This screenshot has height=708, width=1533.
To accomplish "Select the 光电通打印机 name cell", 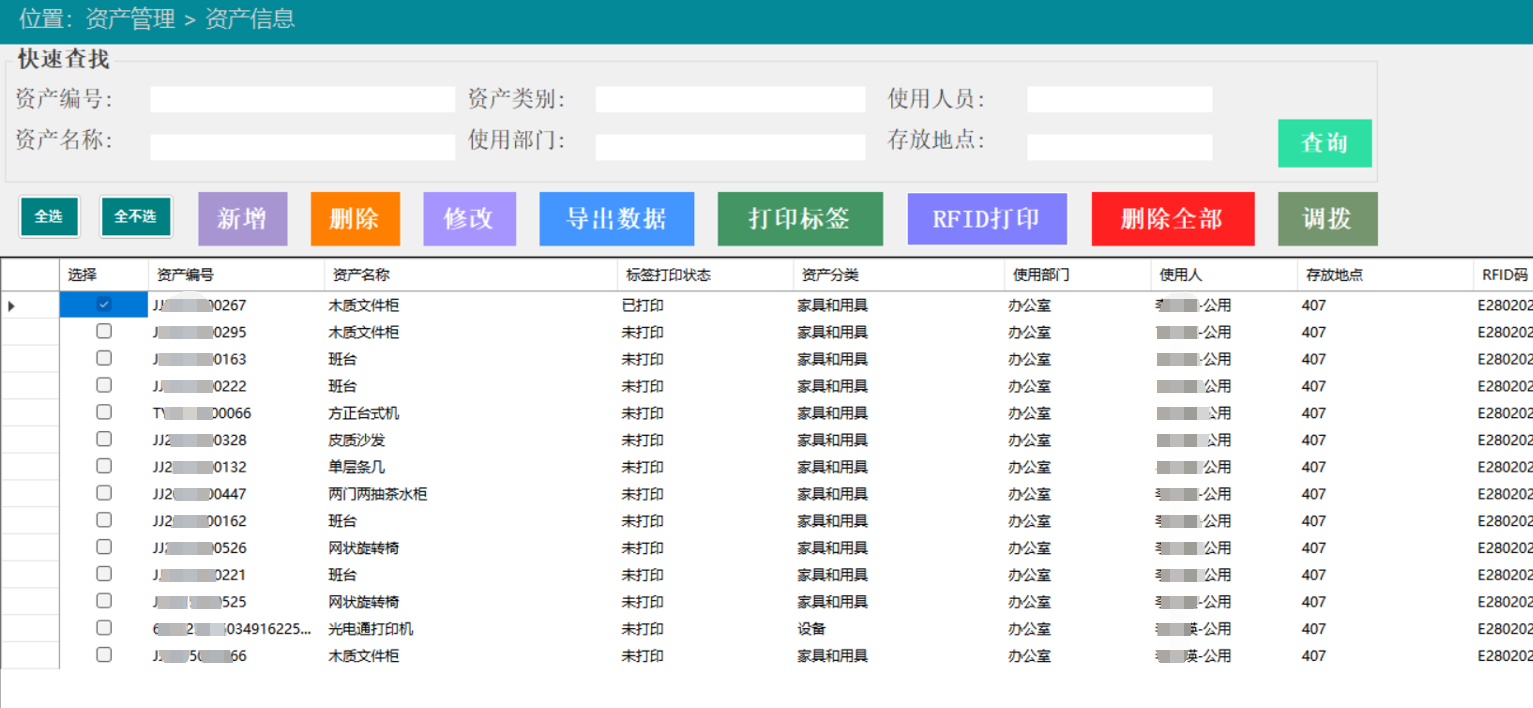I will click(471, 629).
